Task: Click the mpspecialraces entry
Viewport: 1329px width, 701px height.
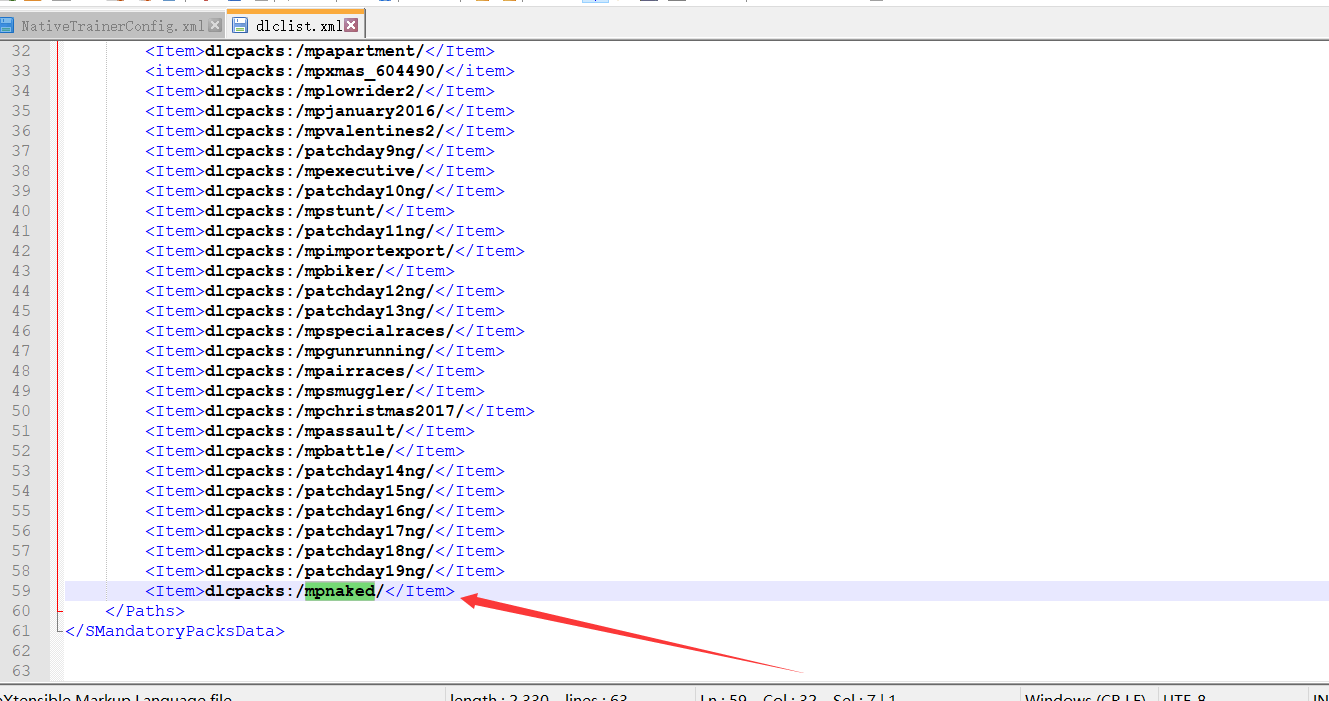Action: 335,331
